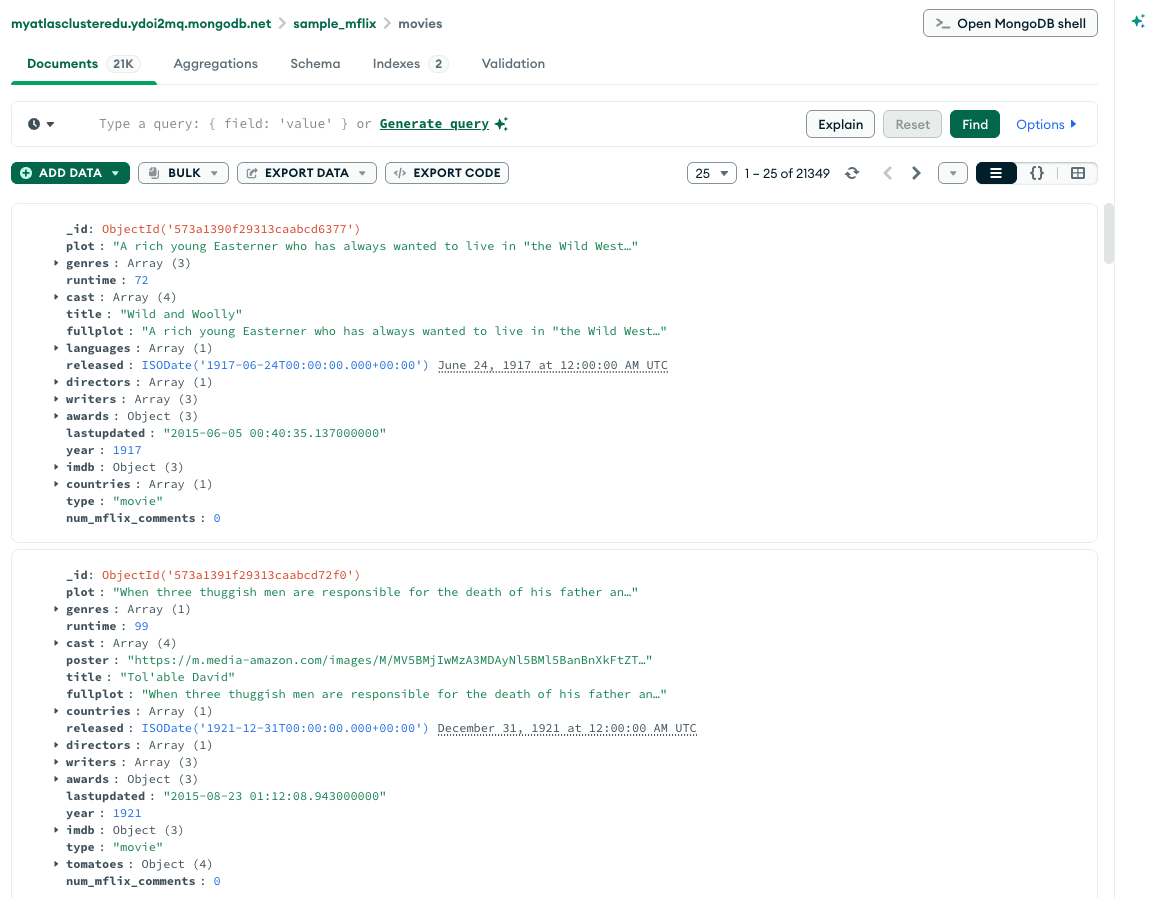Open EXPORT DATA dropdown
The image size is (1158, 898).
[x=306, y=173]
